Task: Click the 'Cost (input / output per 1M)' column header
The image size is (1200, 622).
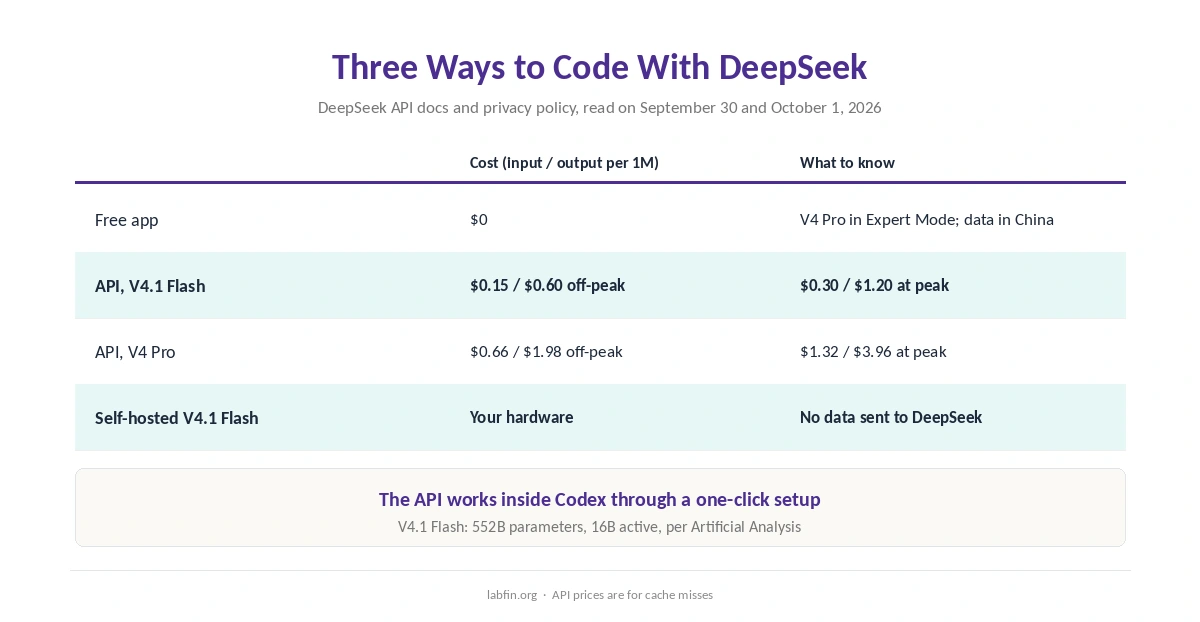Action: click(564, 162)
